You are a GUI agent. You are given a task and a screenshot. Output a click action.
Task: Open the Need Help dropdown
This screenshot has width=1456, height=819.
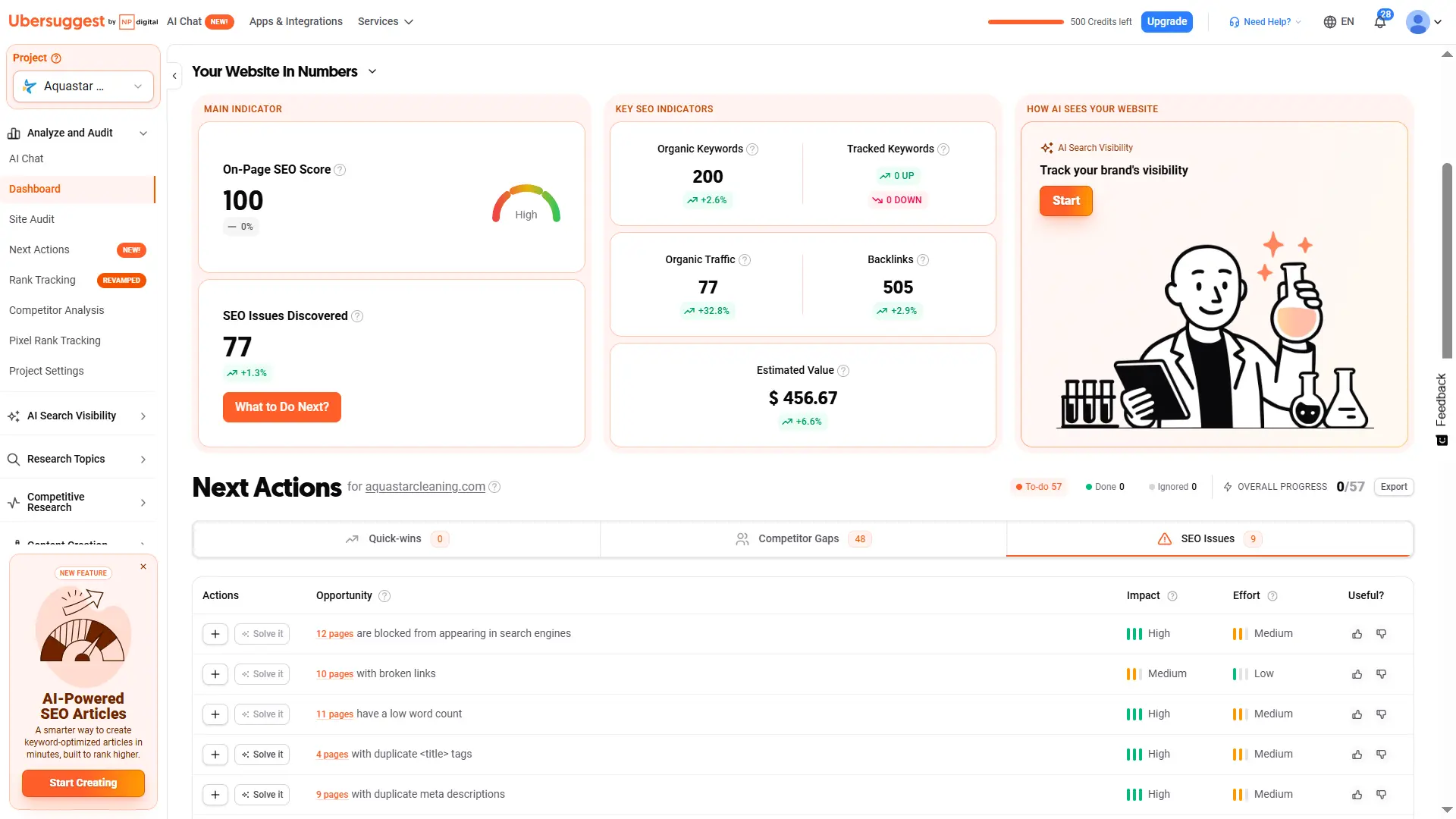coord(1265,22)
